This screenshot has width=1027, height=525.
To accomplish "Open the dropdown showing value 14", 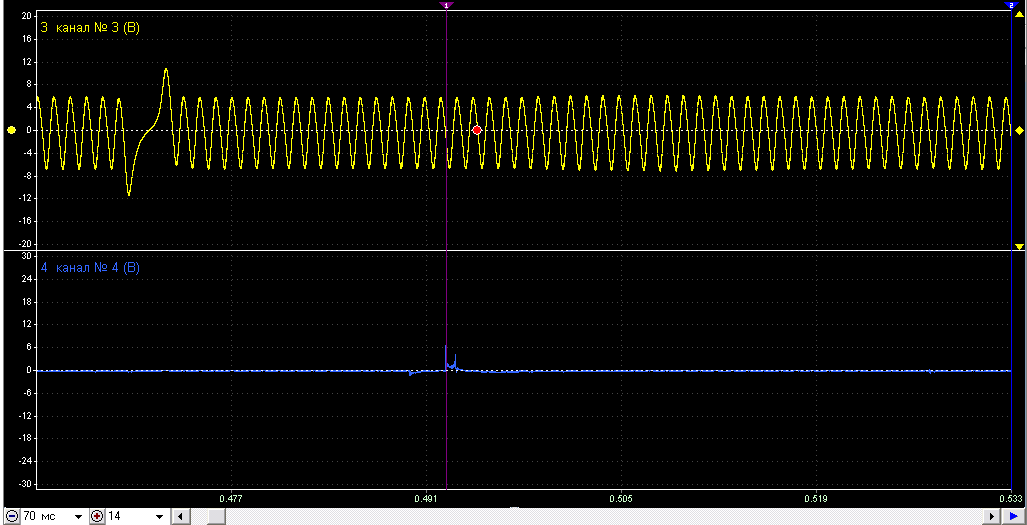I will pyautogui.click(x=159, y=516).
